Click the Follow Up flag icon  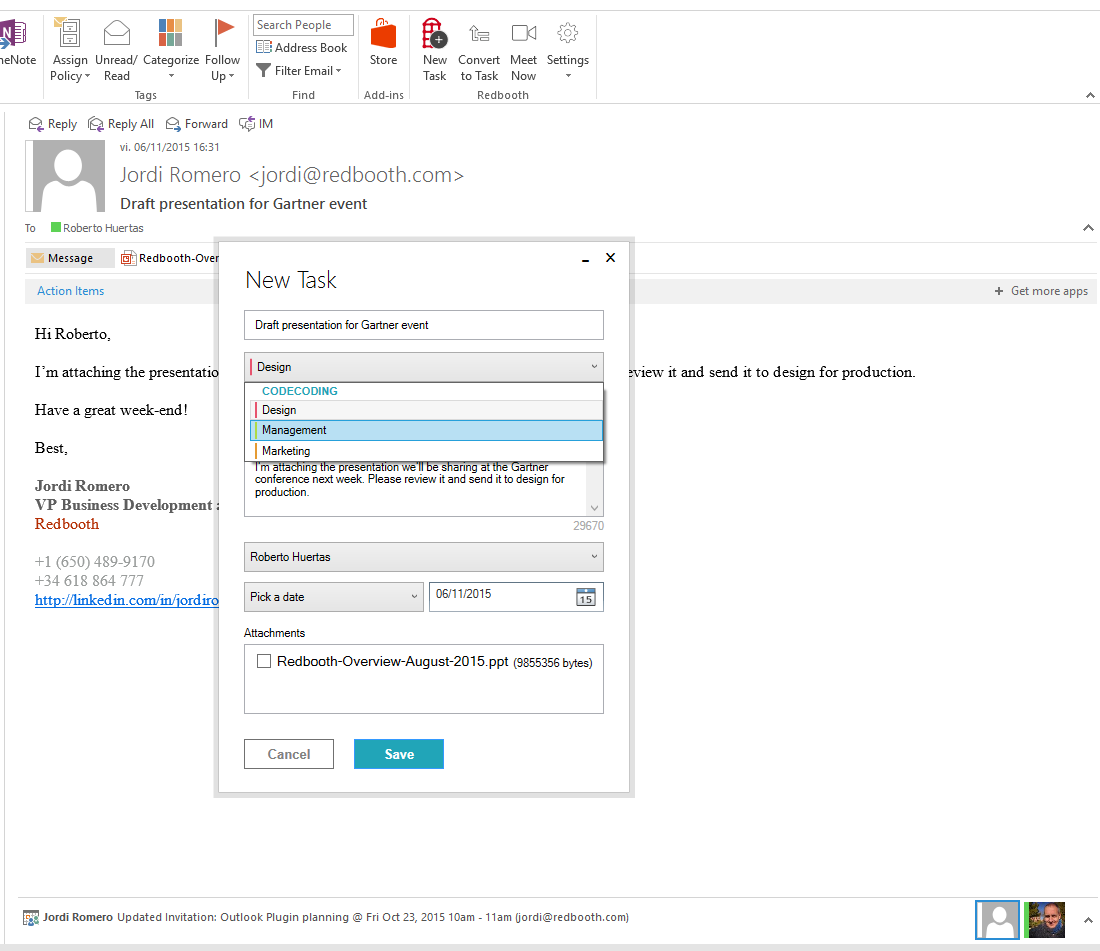[x=223, y=36]
